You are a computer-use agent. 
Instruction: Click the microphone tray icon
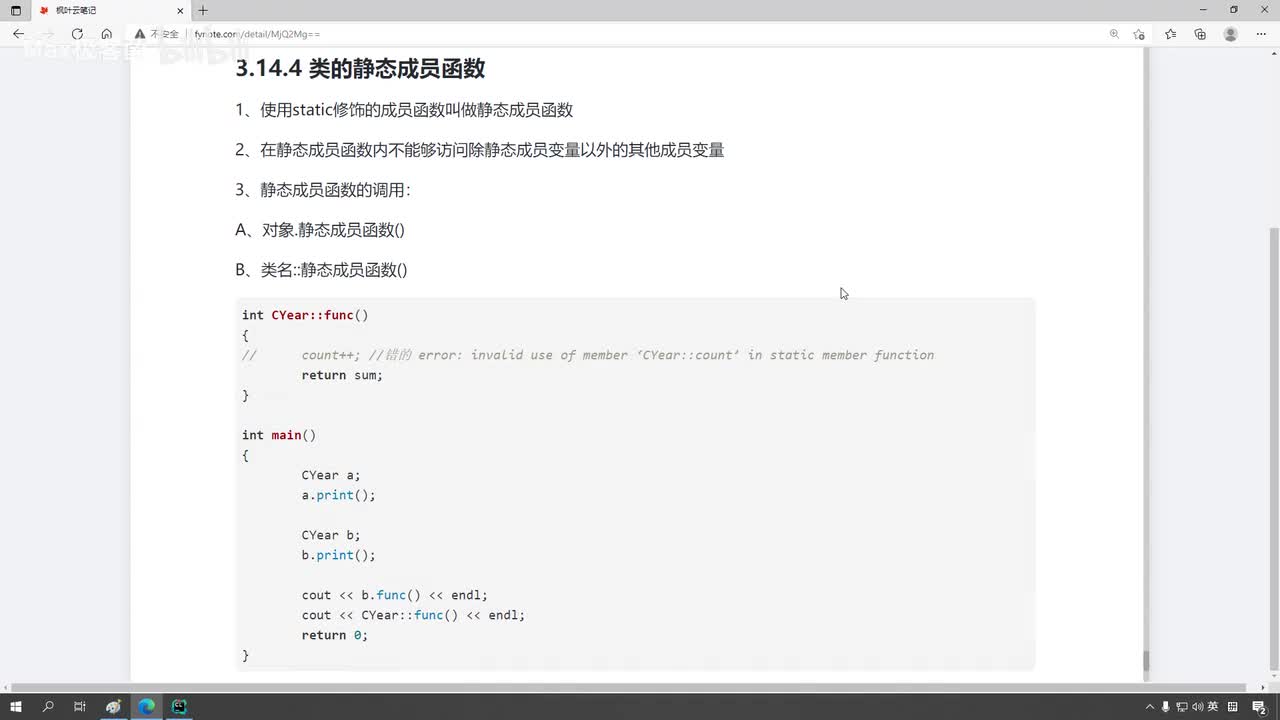[1166, 707]
